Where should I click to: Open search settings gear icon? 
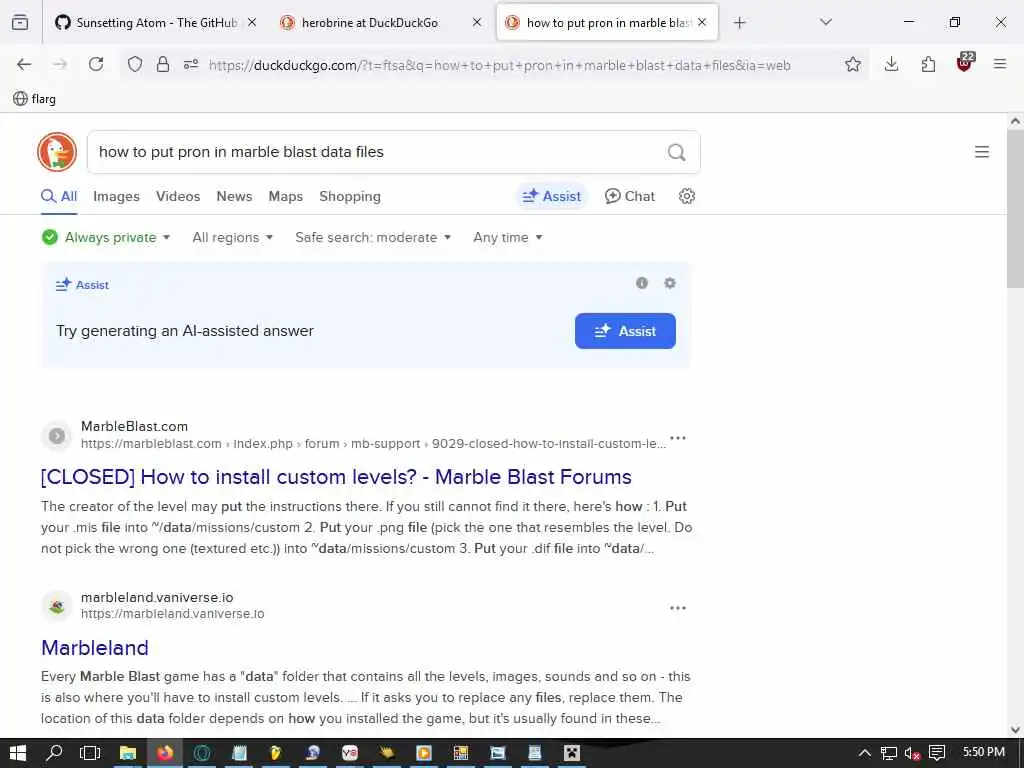tap(686, 196)
